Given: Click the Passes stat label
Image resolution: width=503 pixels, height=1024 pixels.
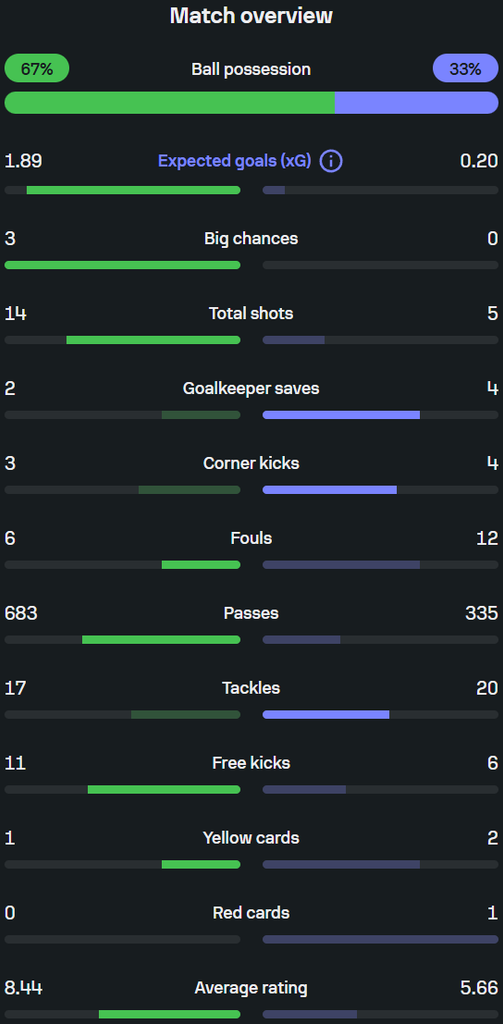Looking at the screenshot, I should (x=252, y=613).
